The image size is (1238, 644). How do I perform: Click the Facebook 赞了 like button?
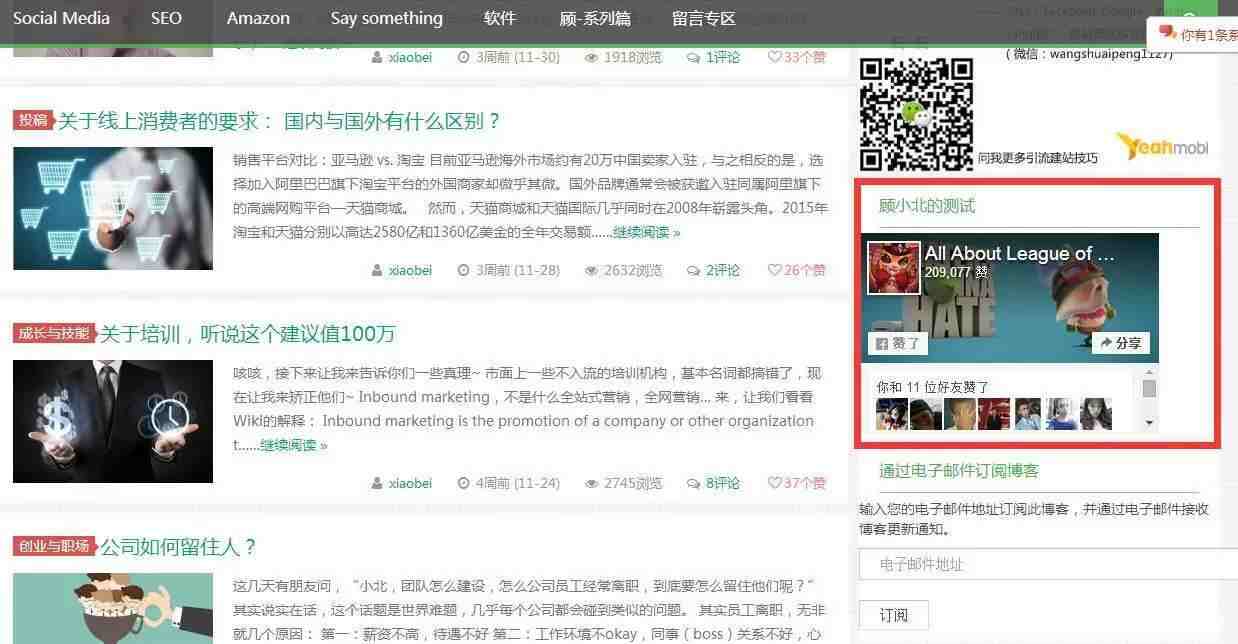click(898, 344)
